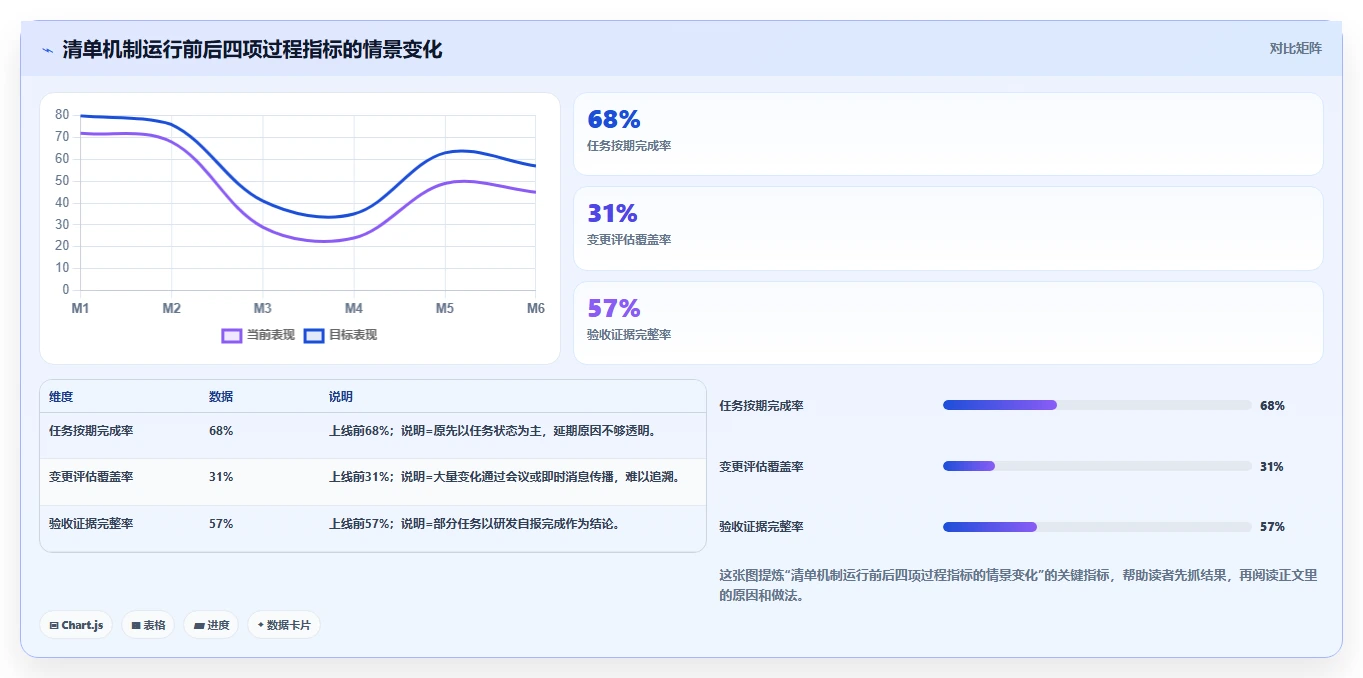Click the M1 axis label

click(x=80, y=308)
